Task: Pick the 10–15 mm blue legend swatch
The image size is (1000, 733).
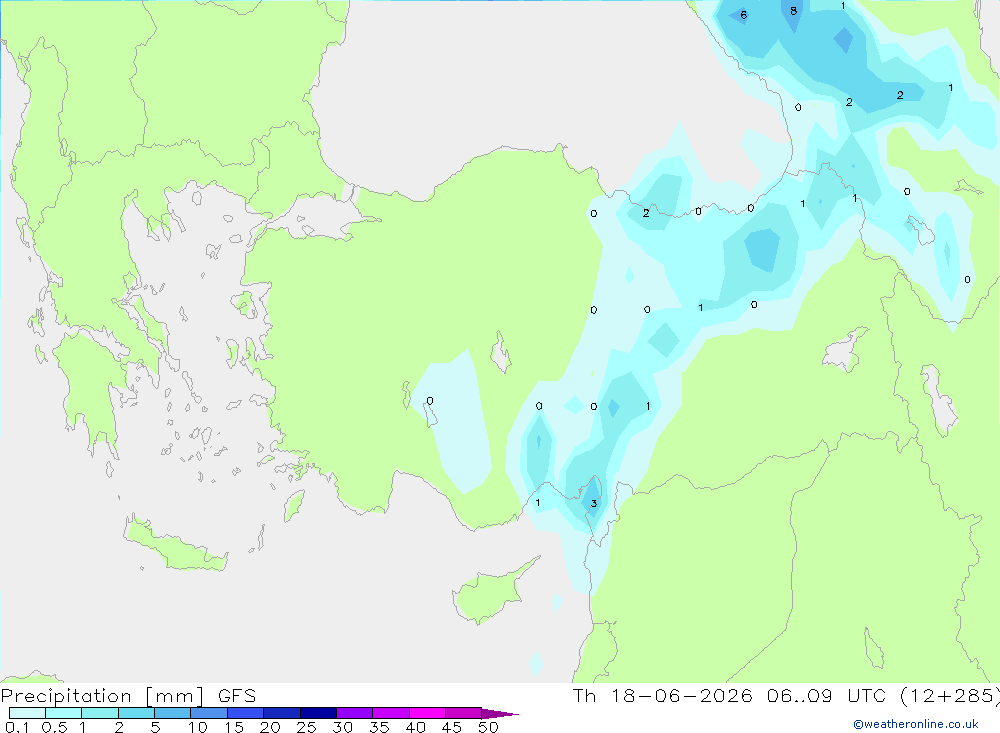Action: point(209,713)
